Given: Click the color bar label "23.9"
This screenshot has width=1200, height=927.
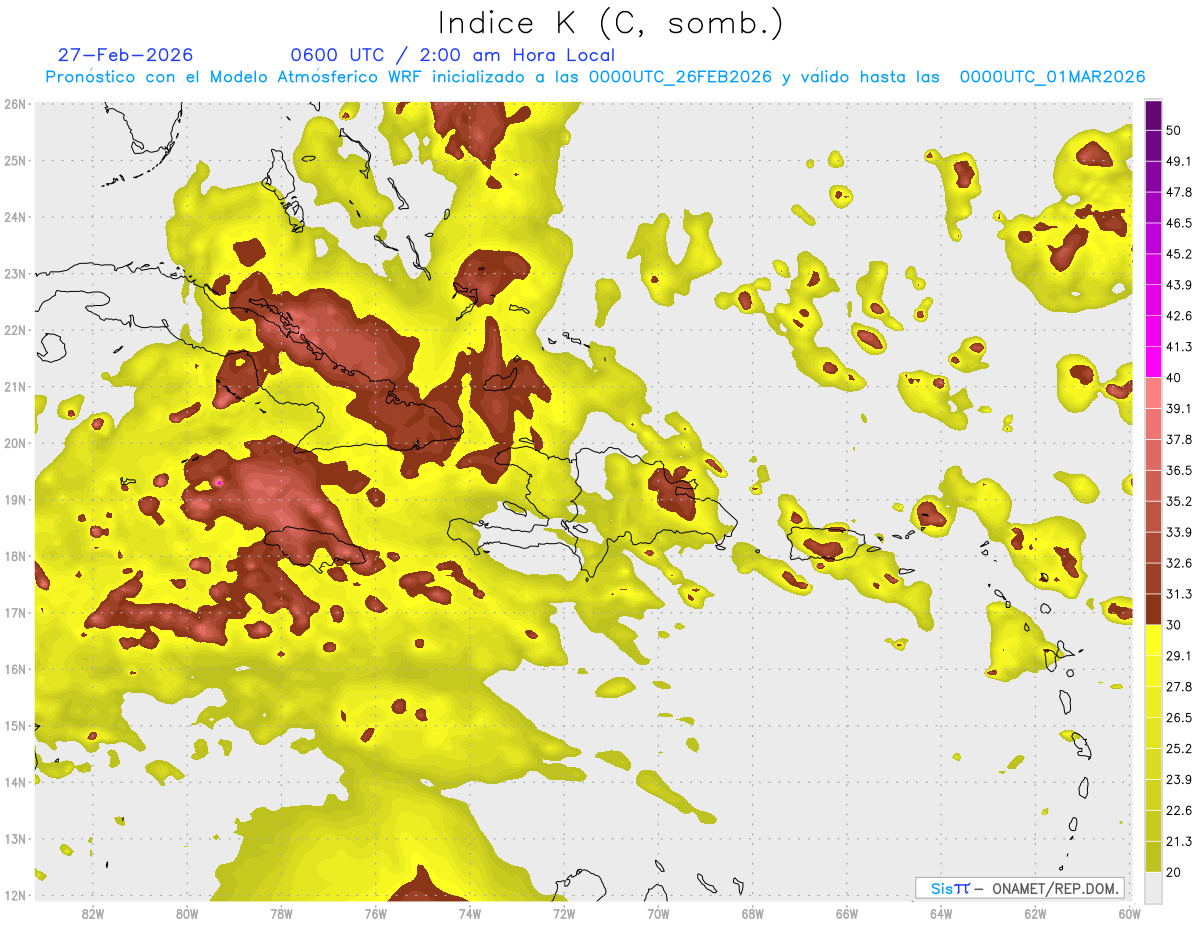Looking at the screenshot, I should 1178,780.
